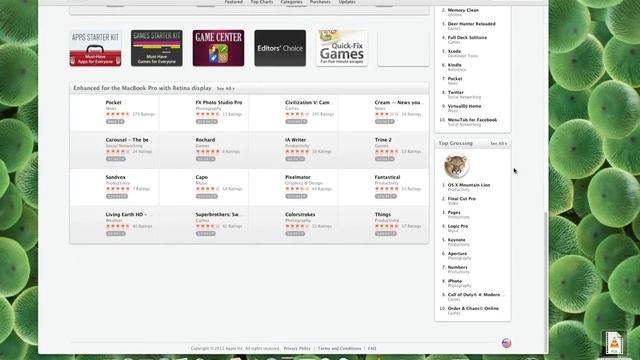Click the price button under Rochard
Viewport: 640px width, 360px height.
[x=205, y=159]
